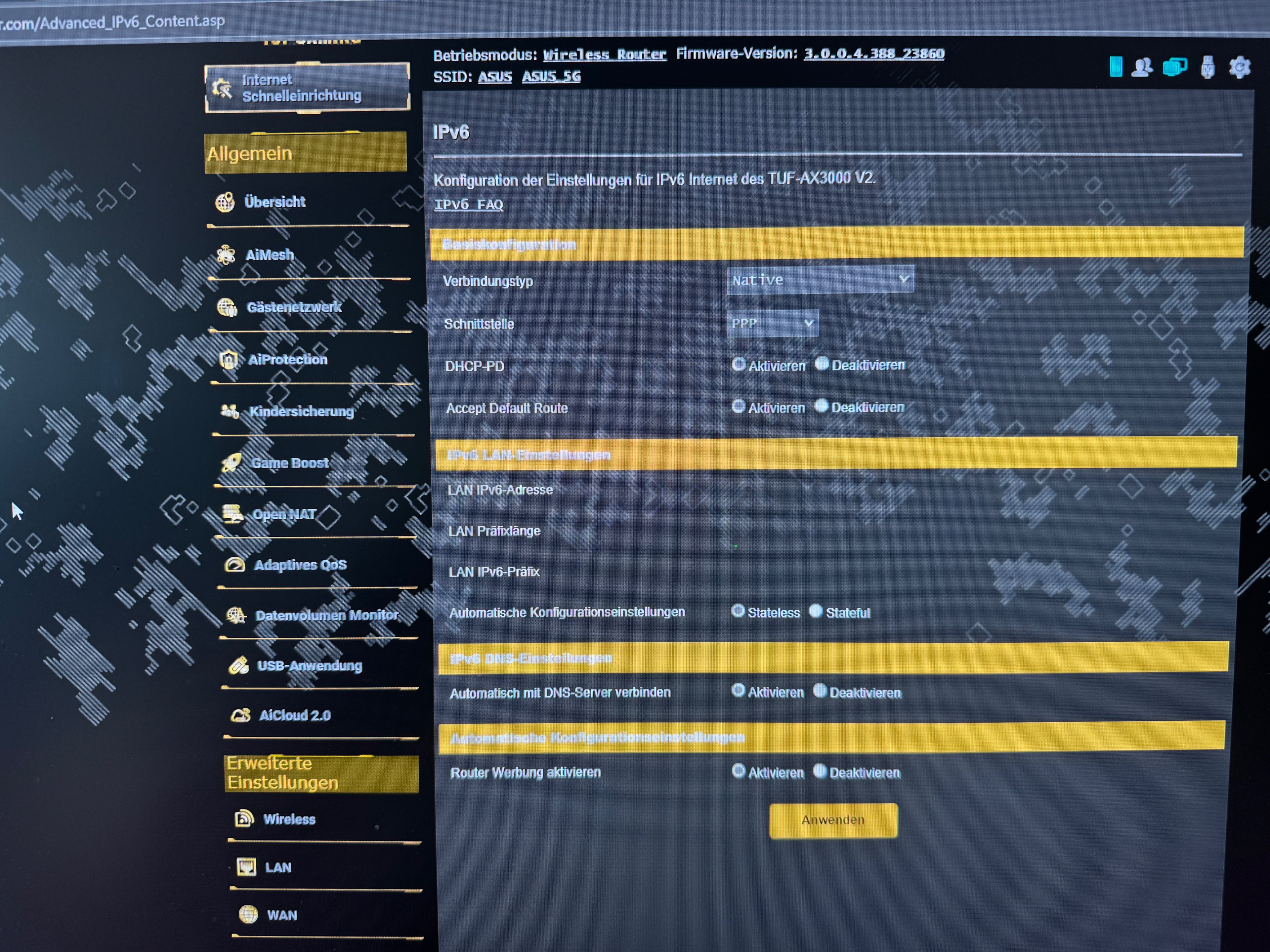
Task: Open the Verbindungstyp Native dropdown
Action: (x=820, y=279)
